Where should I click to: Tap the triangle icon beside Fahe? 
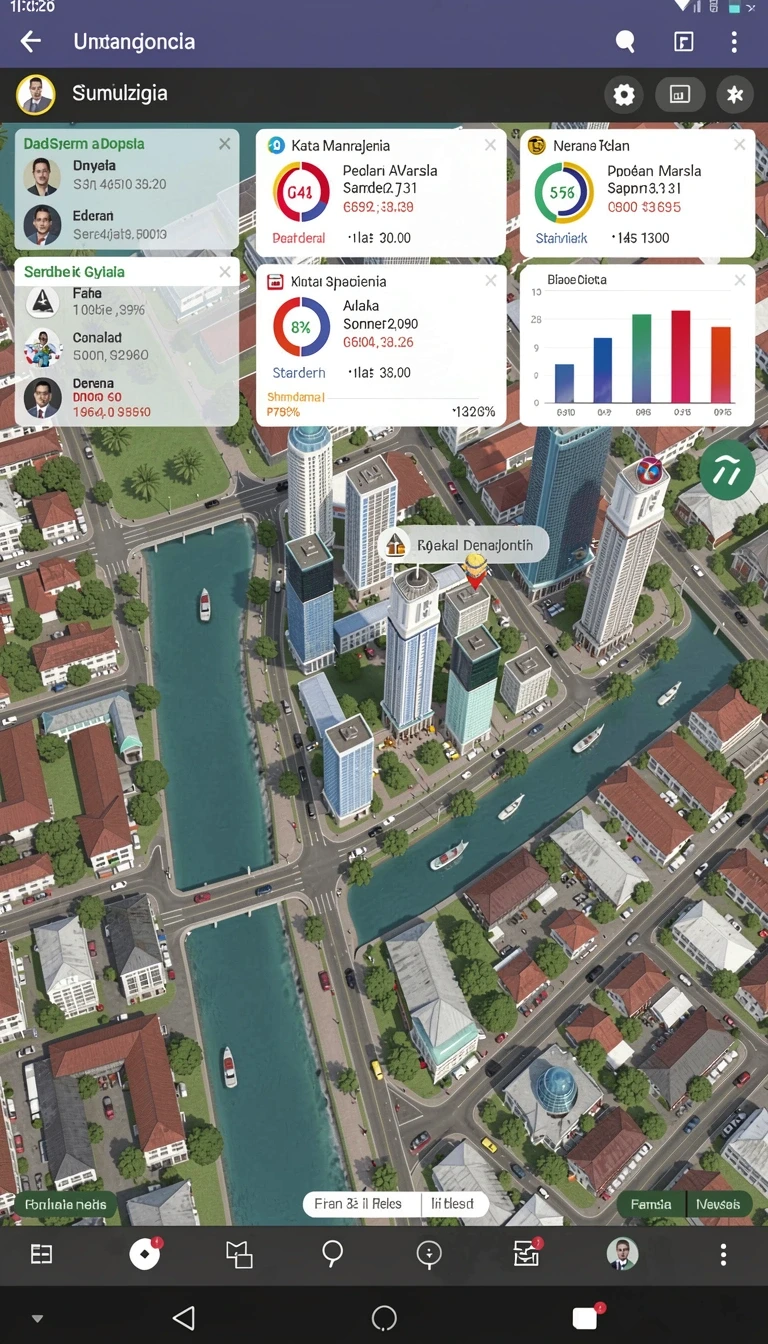point(42,301)
